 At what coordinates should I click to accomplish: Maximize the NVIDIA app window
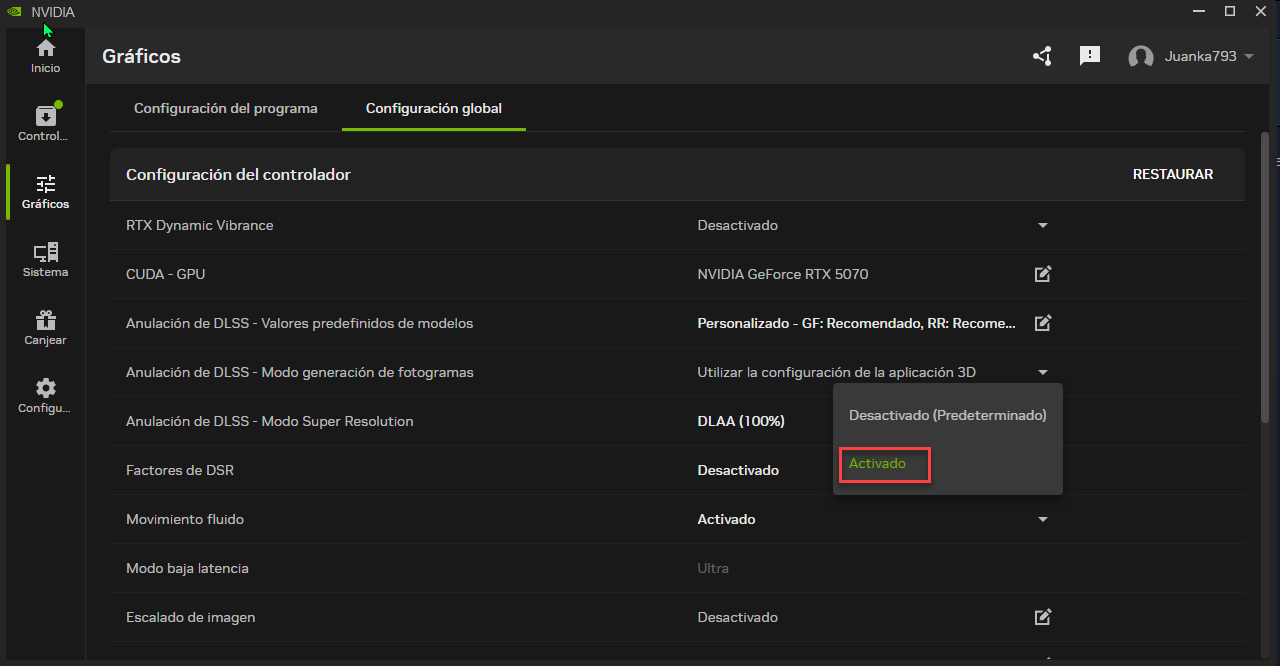pyautogui.click(x=1230, y=11)
